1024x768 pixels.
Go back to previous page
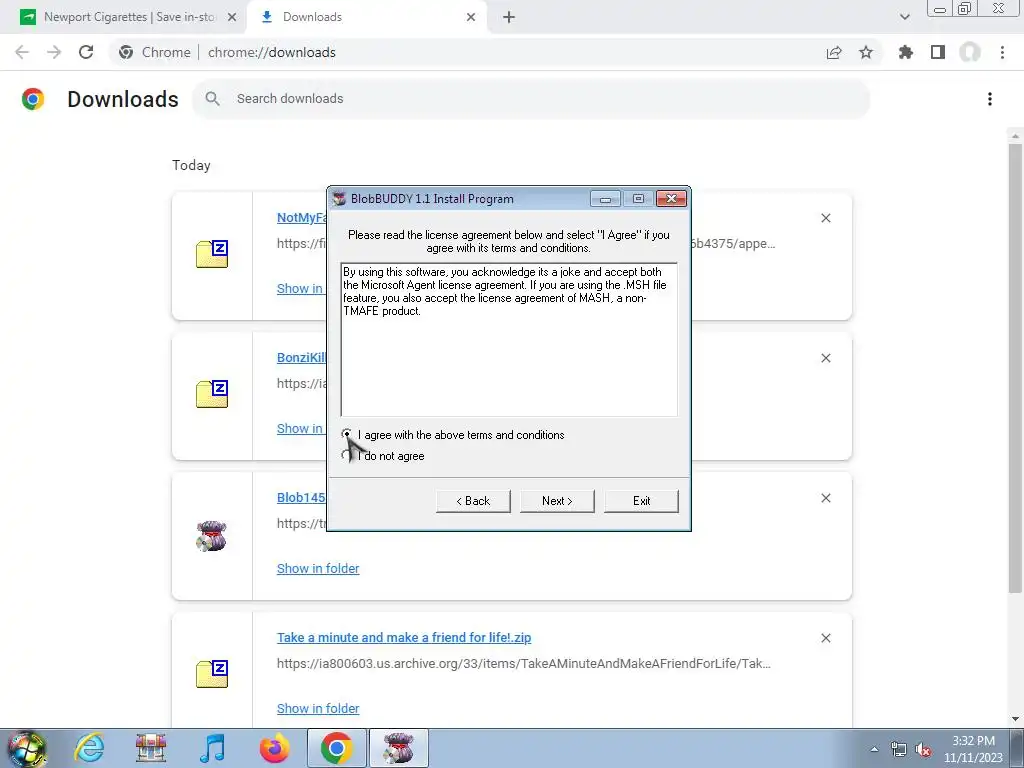22,52
